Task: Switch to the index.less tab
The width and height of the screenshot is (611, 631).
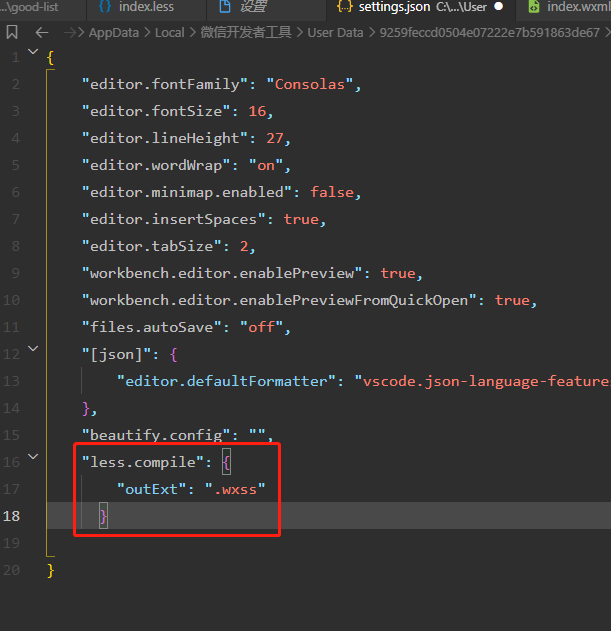Action: [x=146, y=7]
